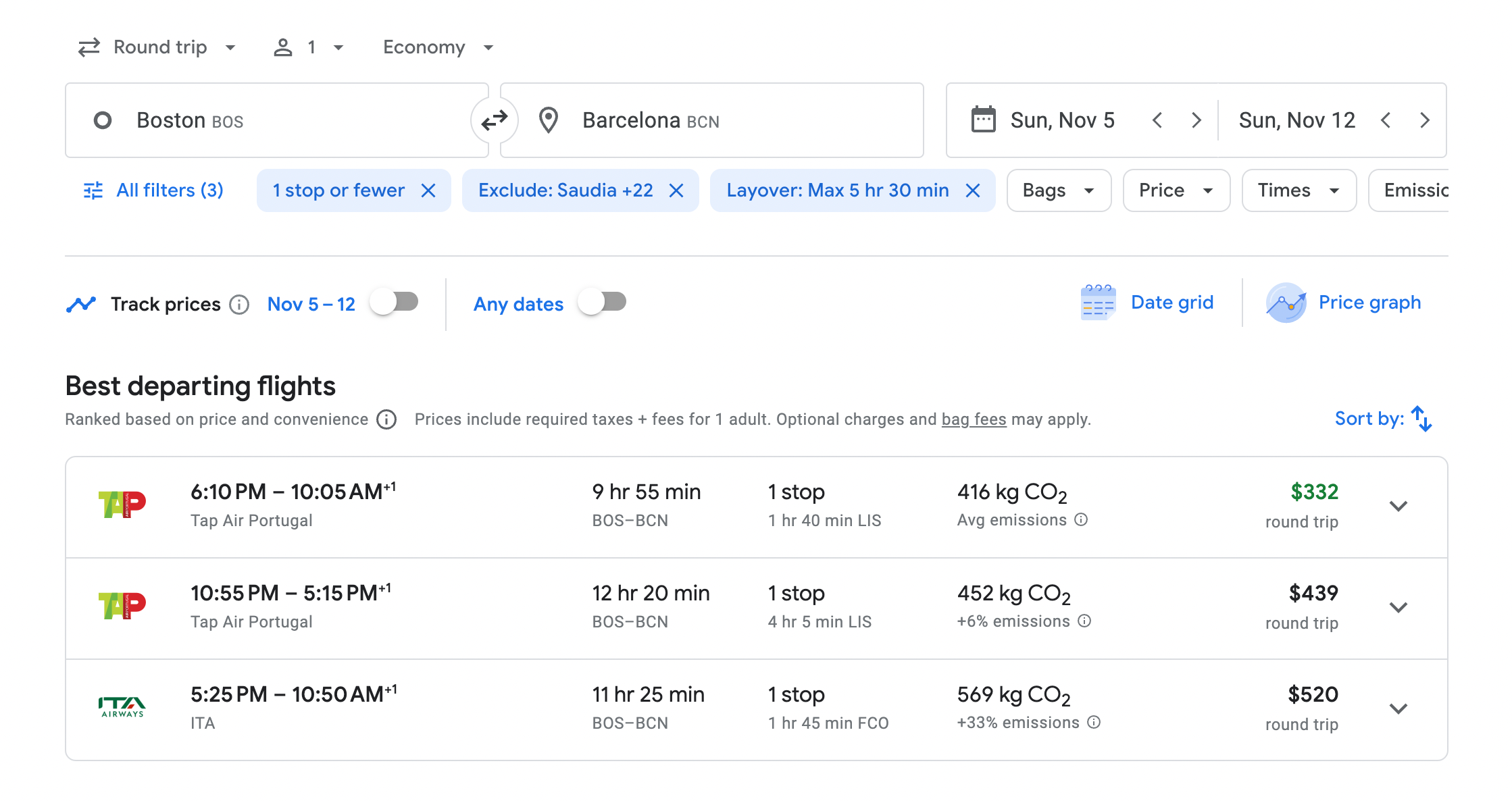Remove the Exclude Saudia airlines filter
Viewport: 1512px width, 801px height.
click(676, 190)
